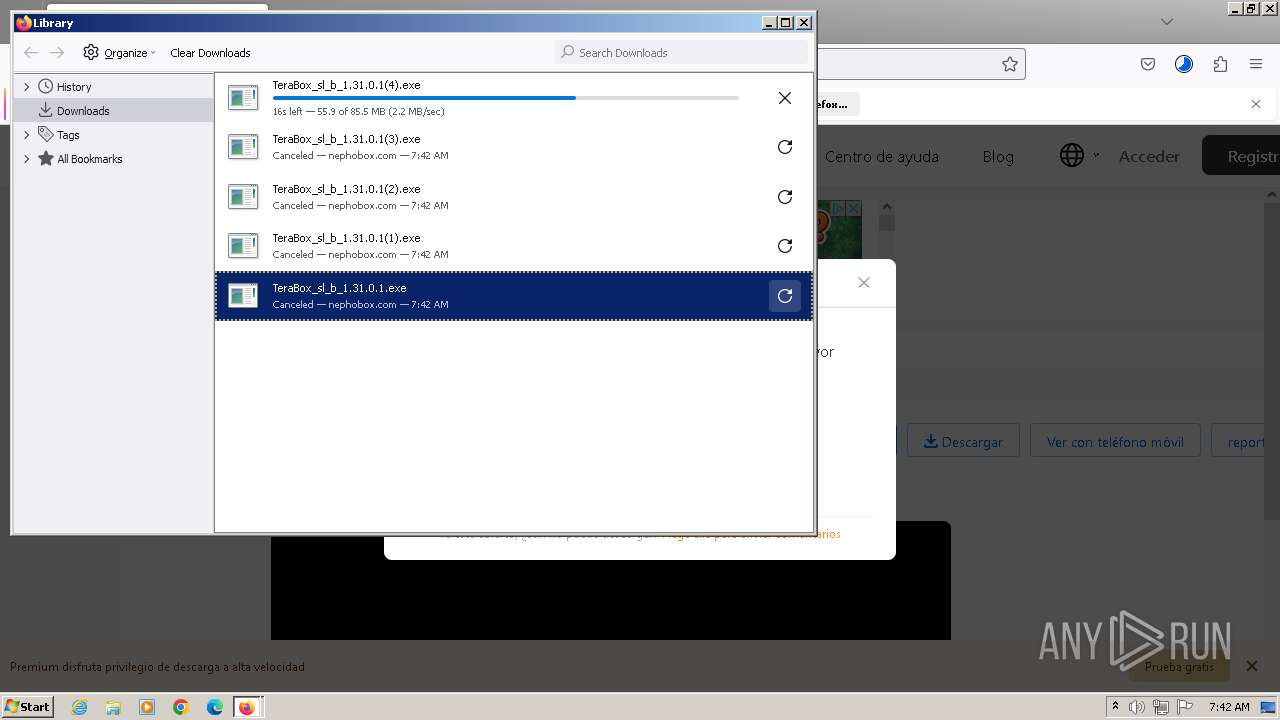Screen dimensions: 1280x720
Task: Retry the TeraBox_sl_b_1.31.0.1(1).exe download
Action: coord(785,246)
